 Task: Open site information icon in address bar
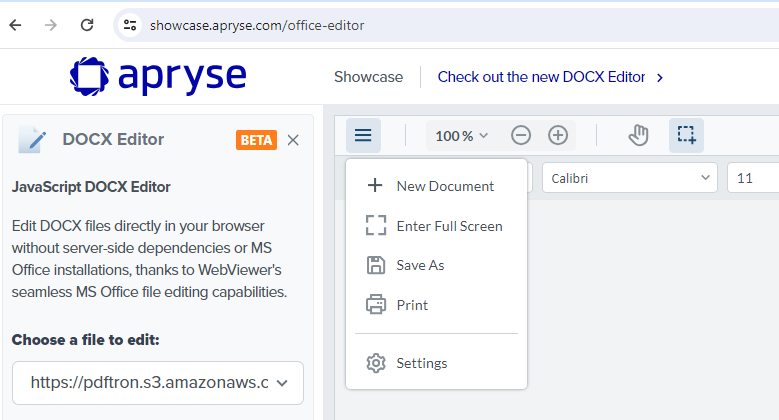pyautogui.click(x=130, y=25)
